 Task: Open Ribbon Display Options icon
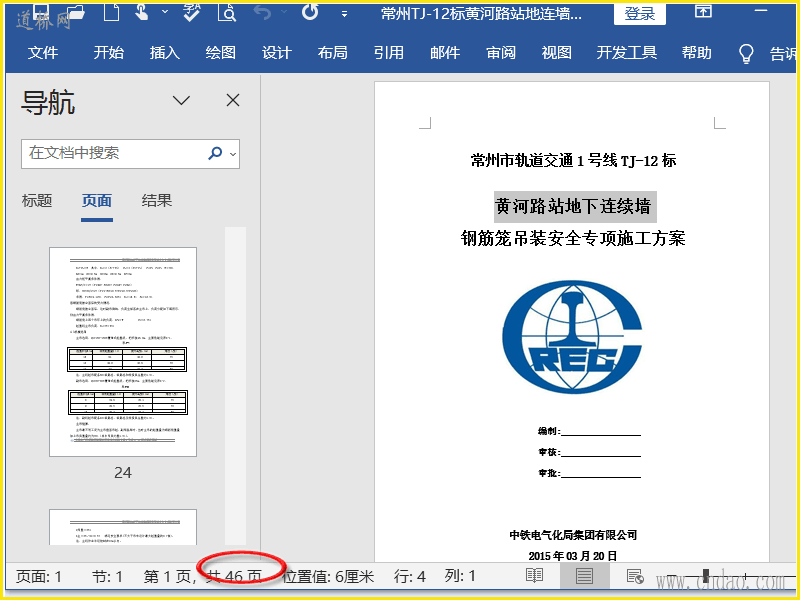tap(704, 11)
